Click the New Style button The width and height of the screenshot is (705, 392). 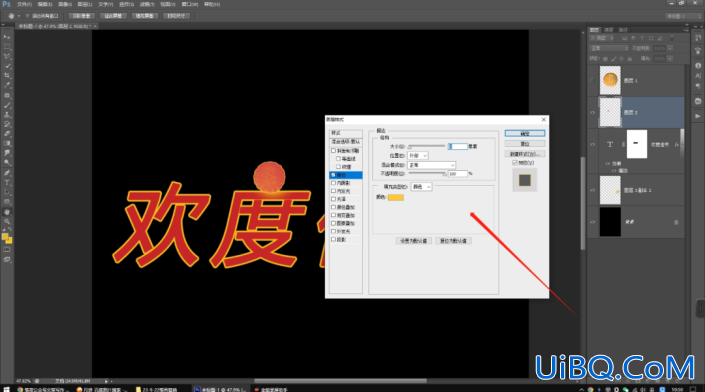click(x=525, y=154)
